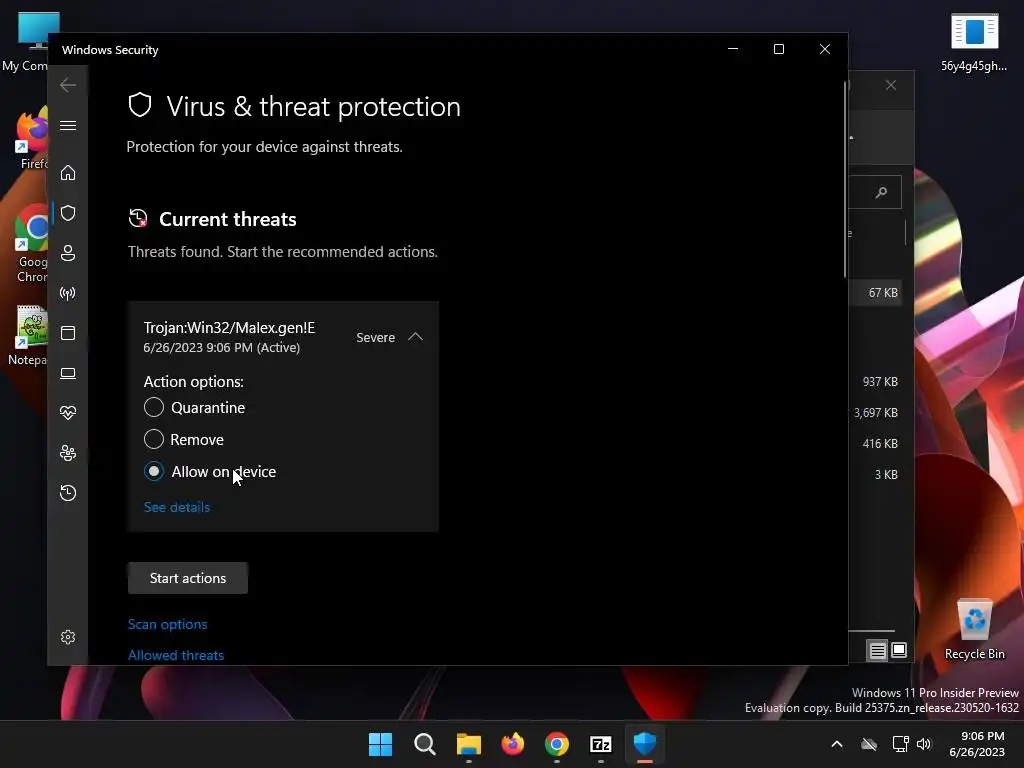The height and width of the screenshot is (768, 1024).
Task: Open the Windows Start menu
Action: click(x=380, y=744)
